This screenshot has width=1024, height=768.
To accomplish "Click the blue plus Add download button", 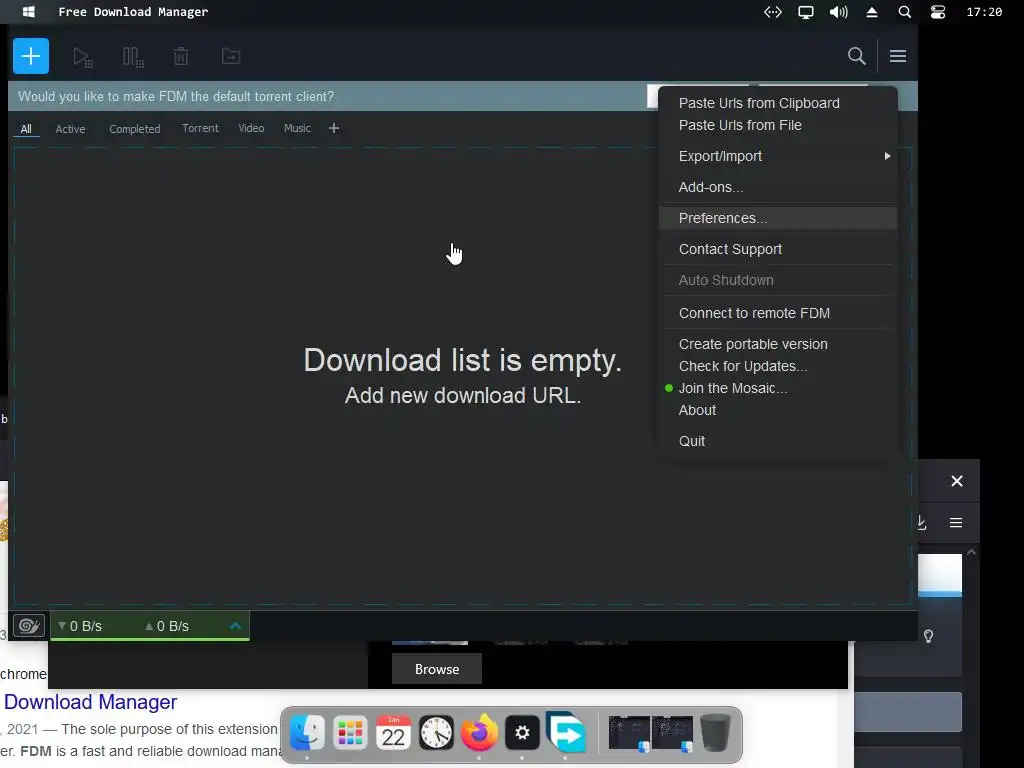I will click(x=31, y=56).
